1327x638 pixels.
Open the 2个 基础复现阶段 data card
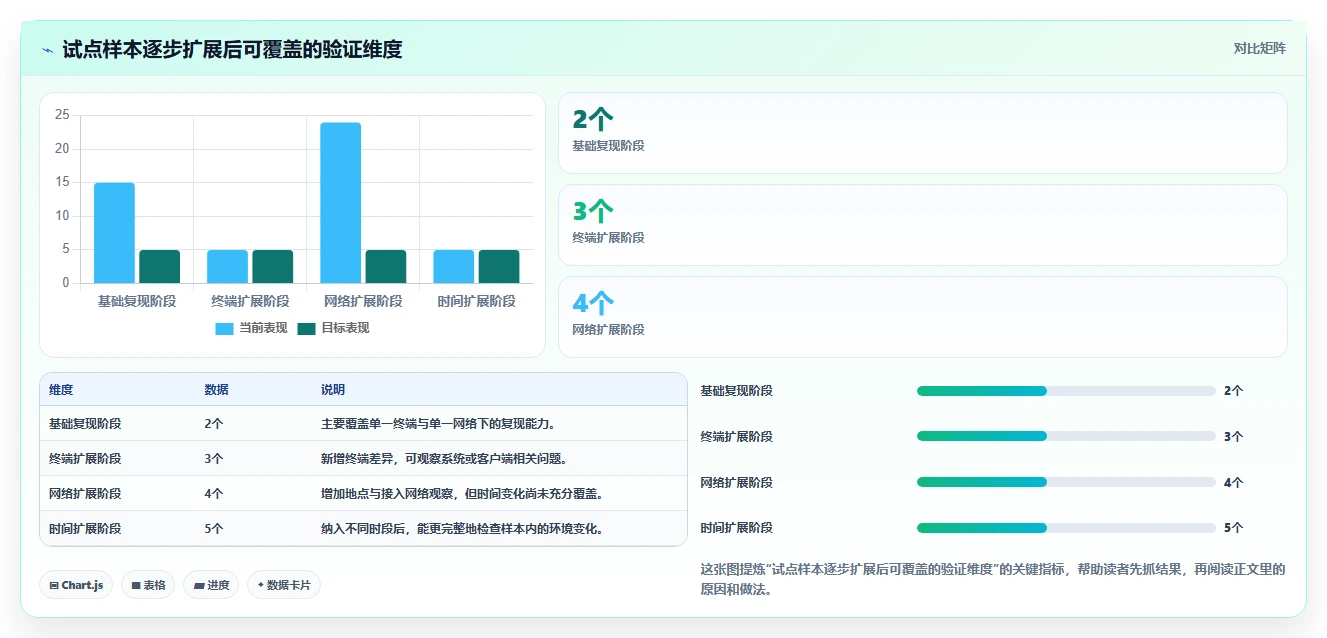(922, 133)
